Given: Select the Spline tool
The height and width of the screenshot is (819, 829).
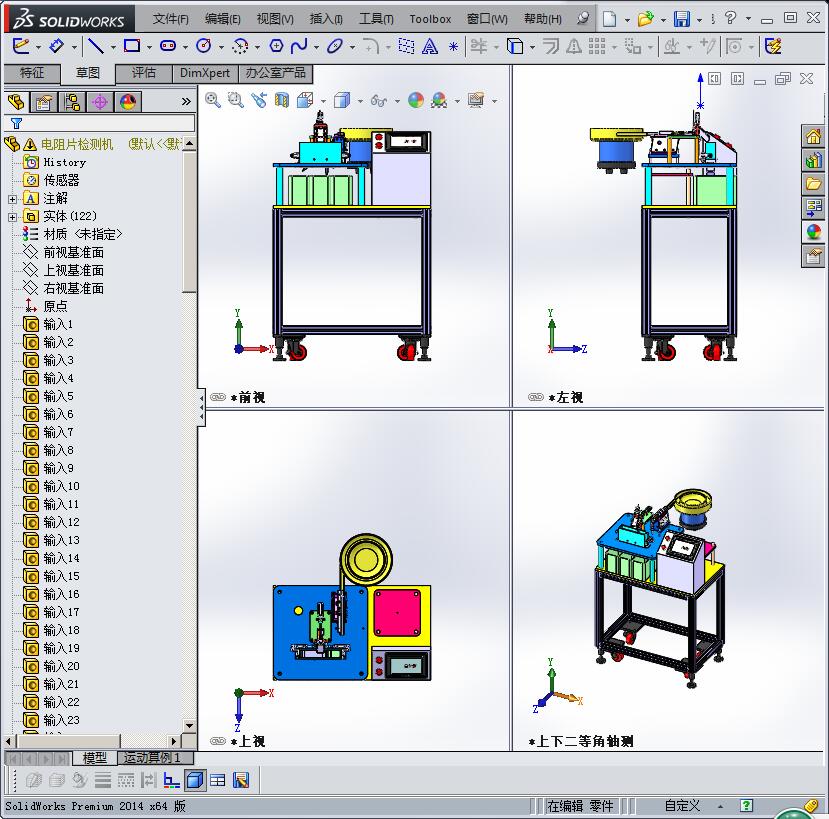Looking at the screenshot, I should (x=299, y=47).
